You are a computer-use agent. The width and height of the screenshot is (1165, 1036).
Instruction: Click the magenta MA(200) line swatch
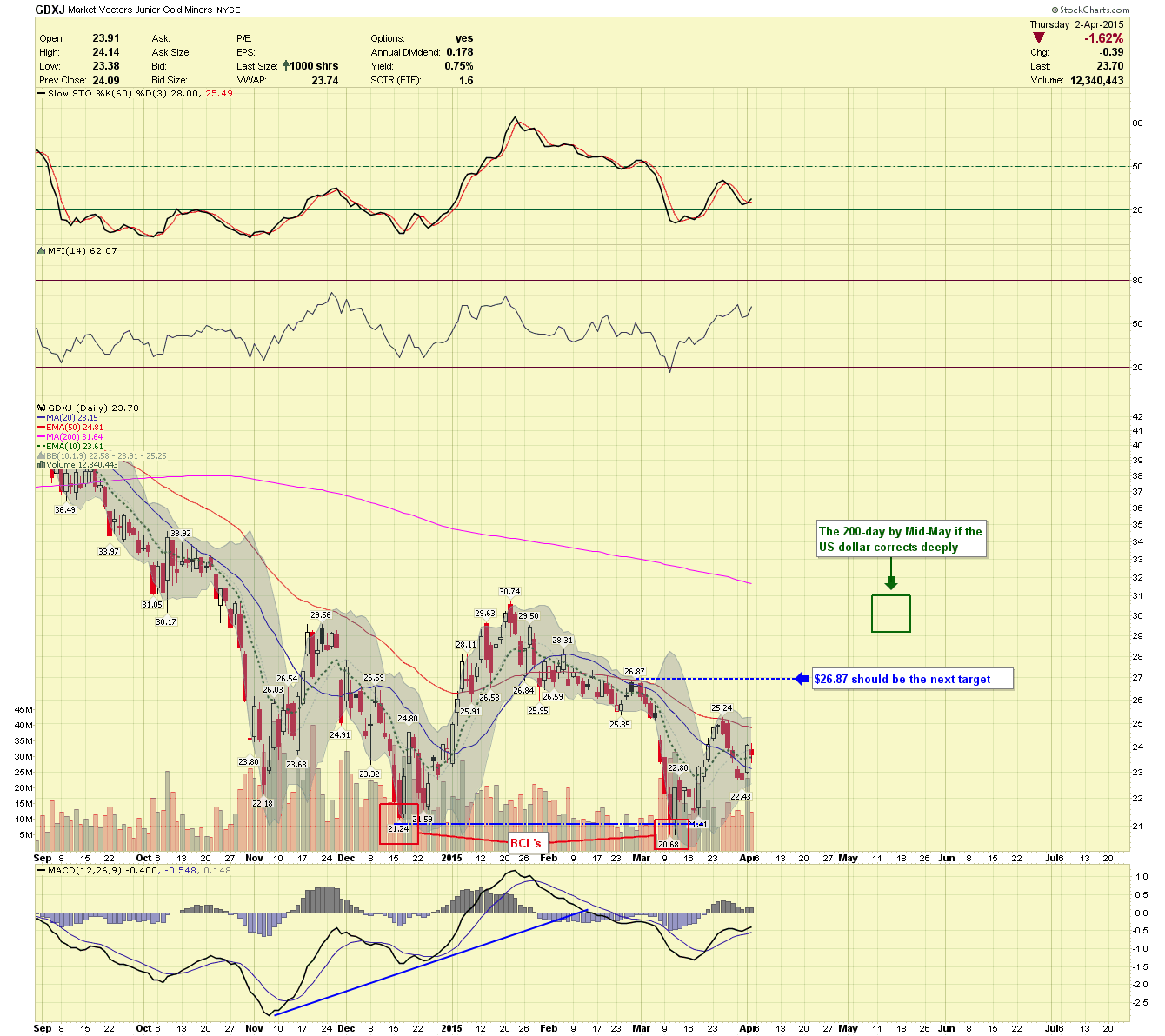click(41, 437)
